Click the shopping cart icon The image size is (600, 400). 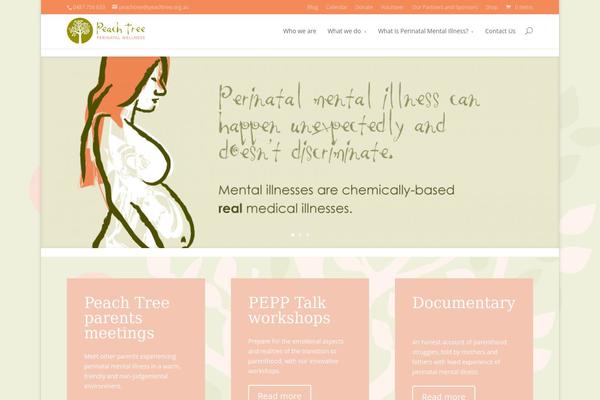pos(508,7)
